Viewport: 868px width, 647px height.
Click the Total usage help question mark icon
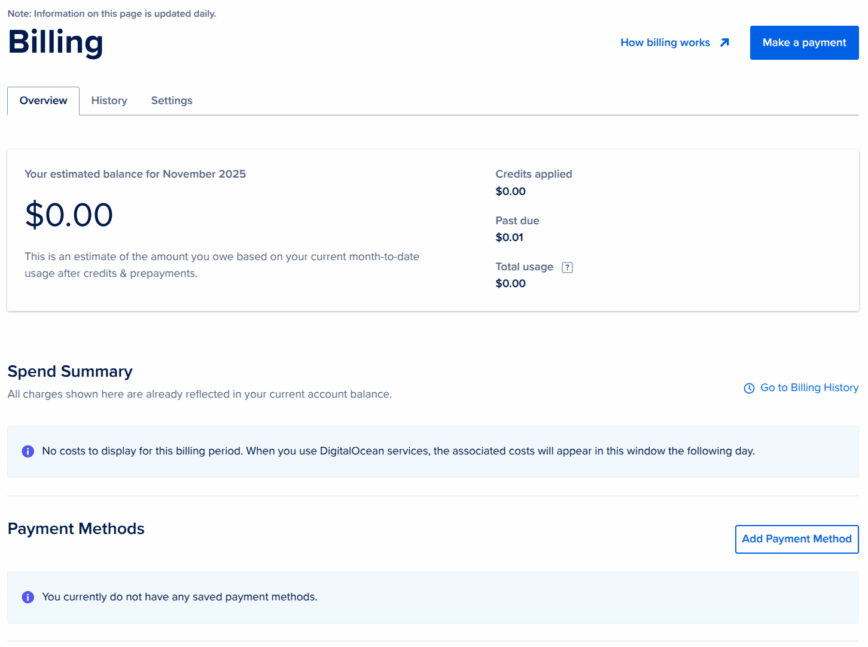coord(567,267)
